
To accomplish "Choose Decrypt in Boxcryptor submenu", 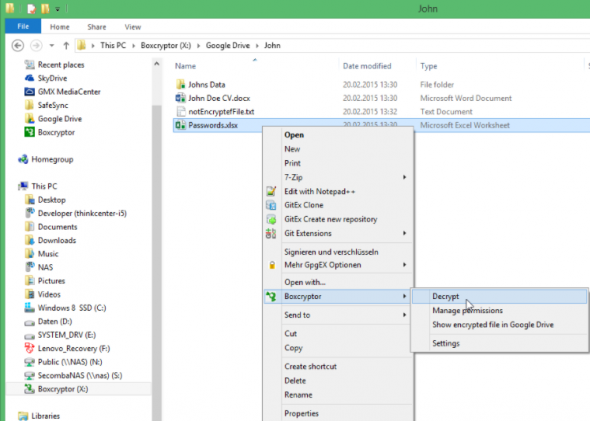I will pos(499,296).
